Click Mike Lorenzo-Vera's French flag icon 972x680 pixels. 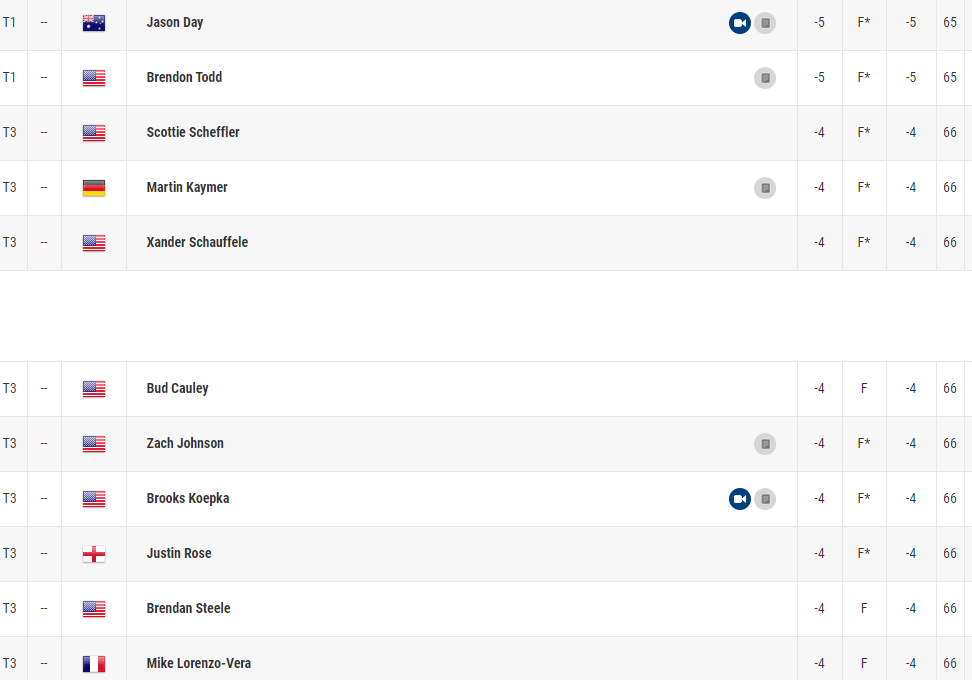click(x=94, y=664)
